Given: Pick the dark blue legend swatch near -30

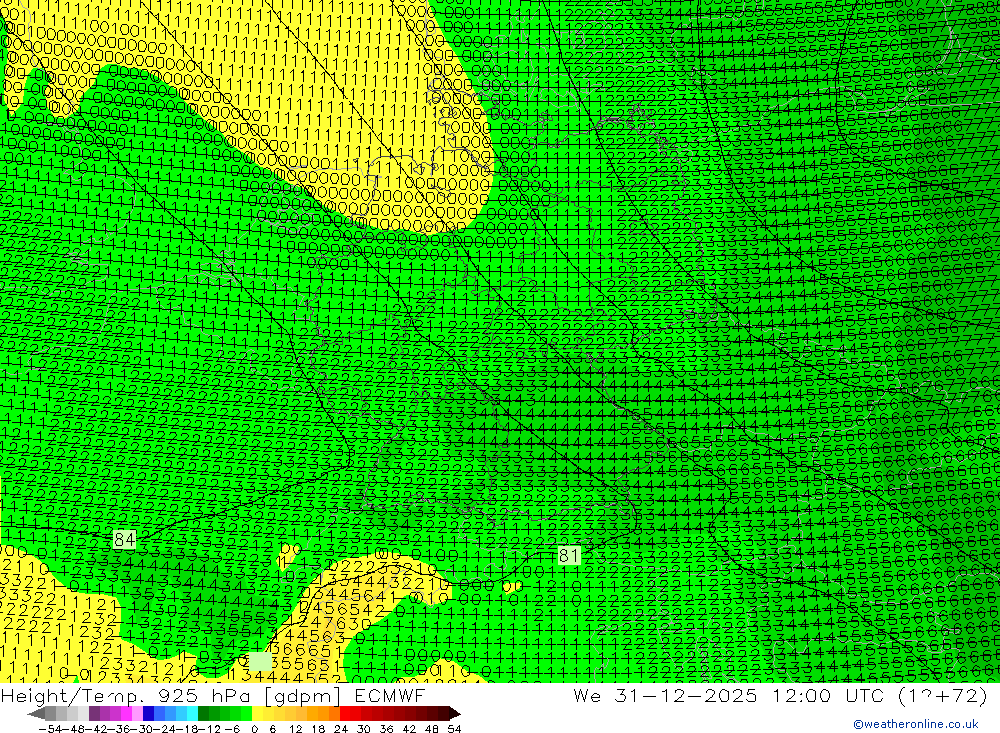Looking at the screenshot, I should tap(148, 714).
